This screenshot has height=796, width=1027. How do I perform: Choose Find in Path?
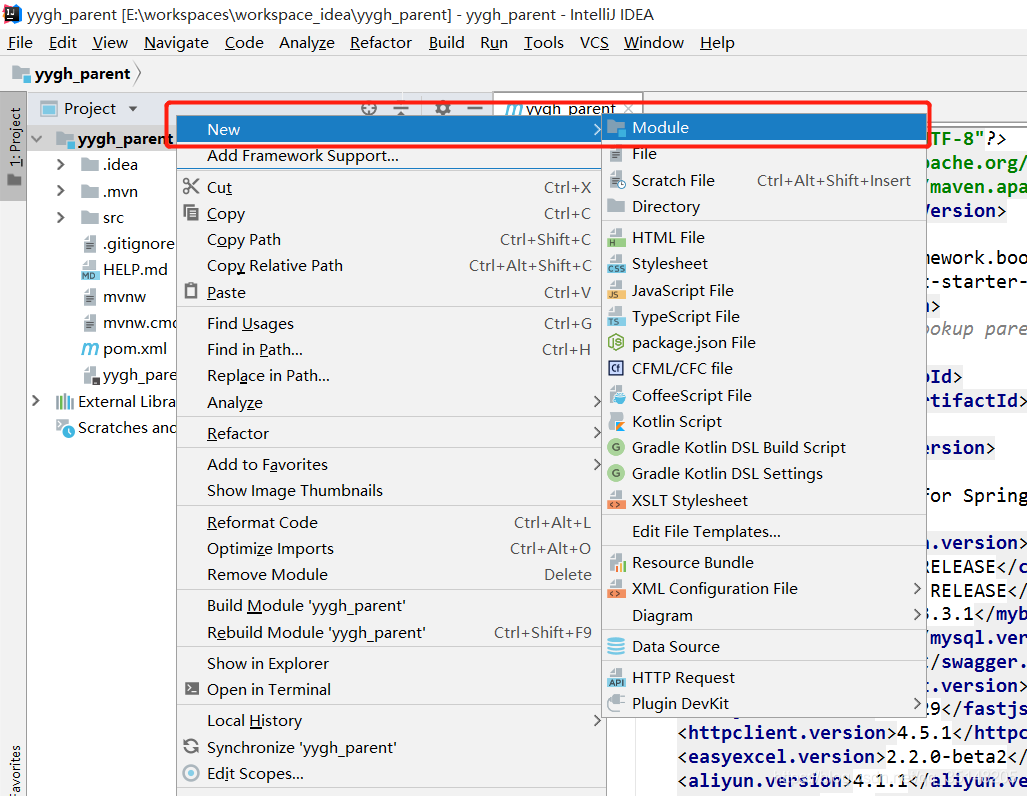coord(389,349)
